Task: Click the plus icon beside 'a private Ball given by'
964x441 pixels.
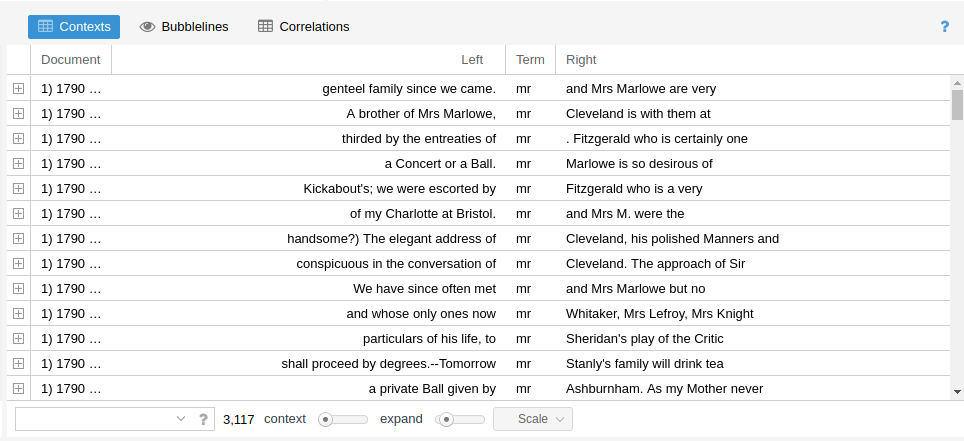Action: point(18,388)
